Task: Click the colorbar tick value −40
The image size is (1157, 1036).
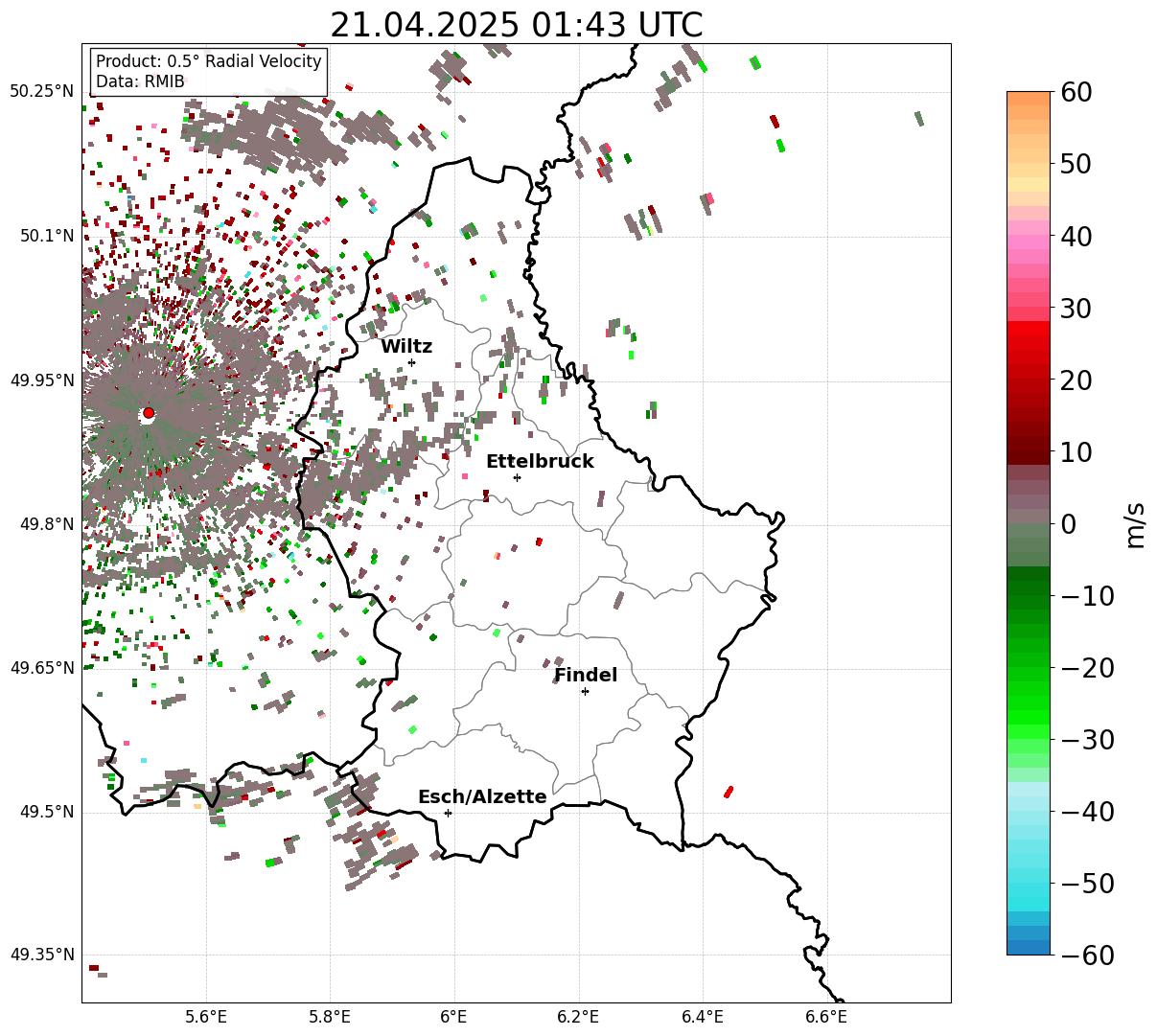Action: coord(1087,811)
